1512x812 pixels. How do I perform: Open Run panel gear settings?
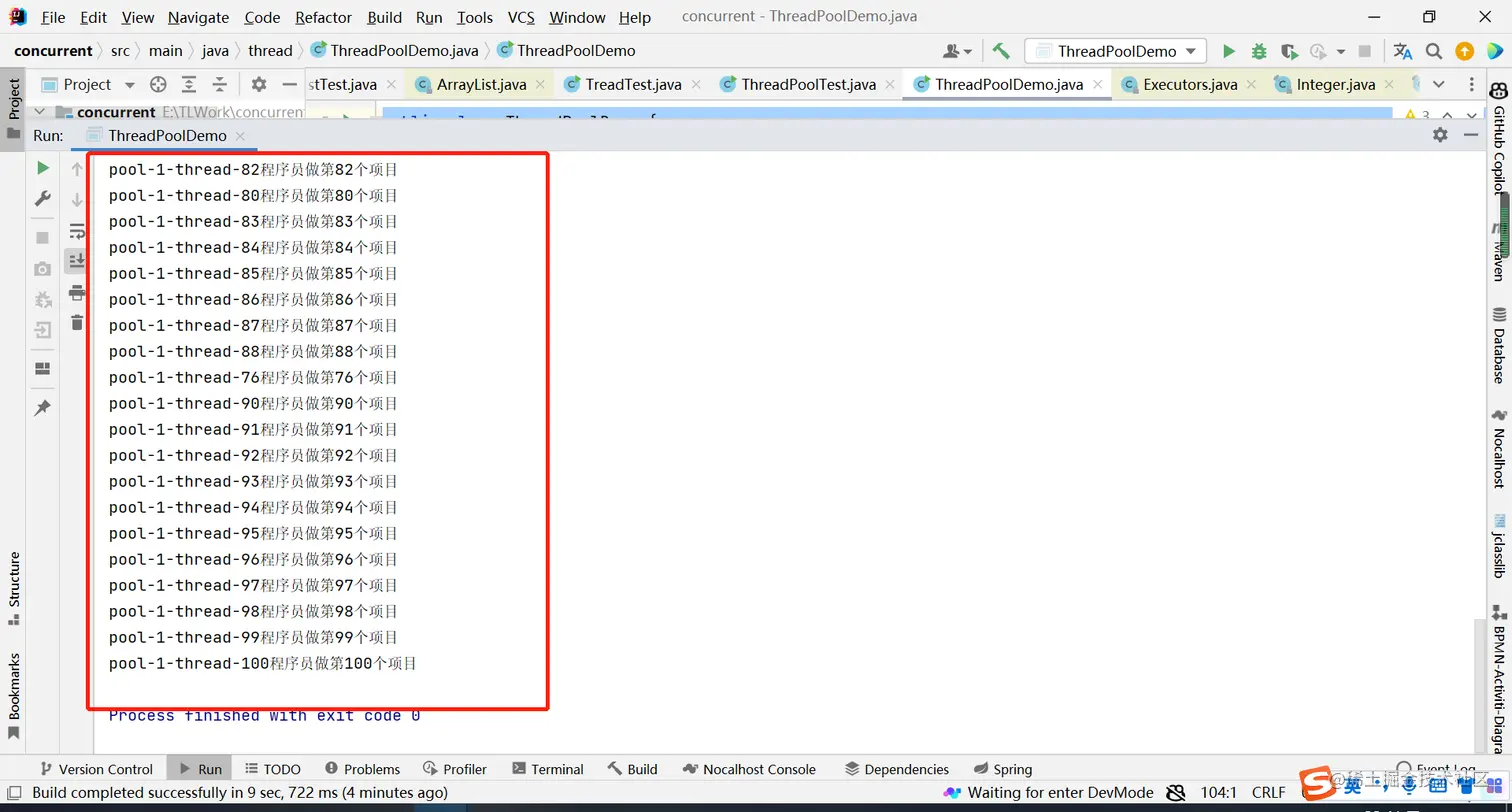tap(1440, 135)
